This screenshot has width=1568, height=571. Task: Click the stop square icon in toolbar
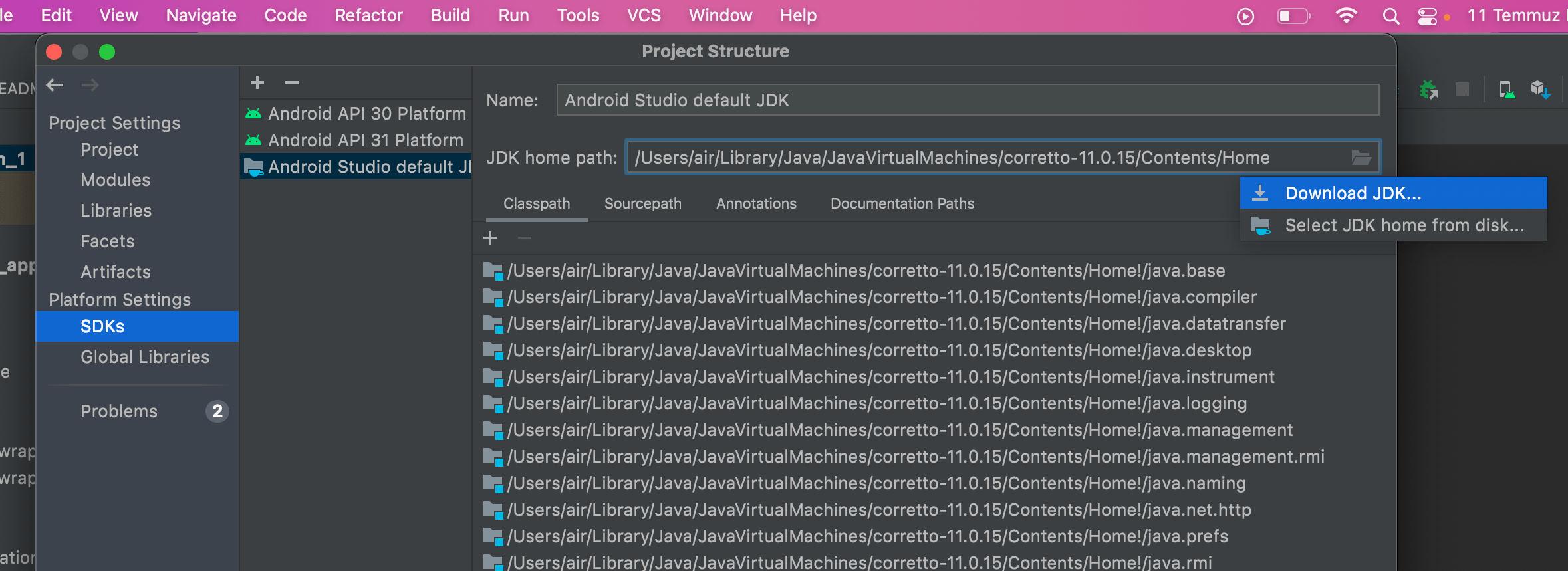click(x=1462, y=89)
